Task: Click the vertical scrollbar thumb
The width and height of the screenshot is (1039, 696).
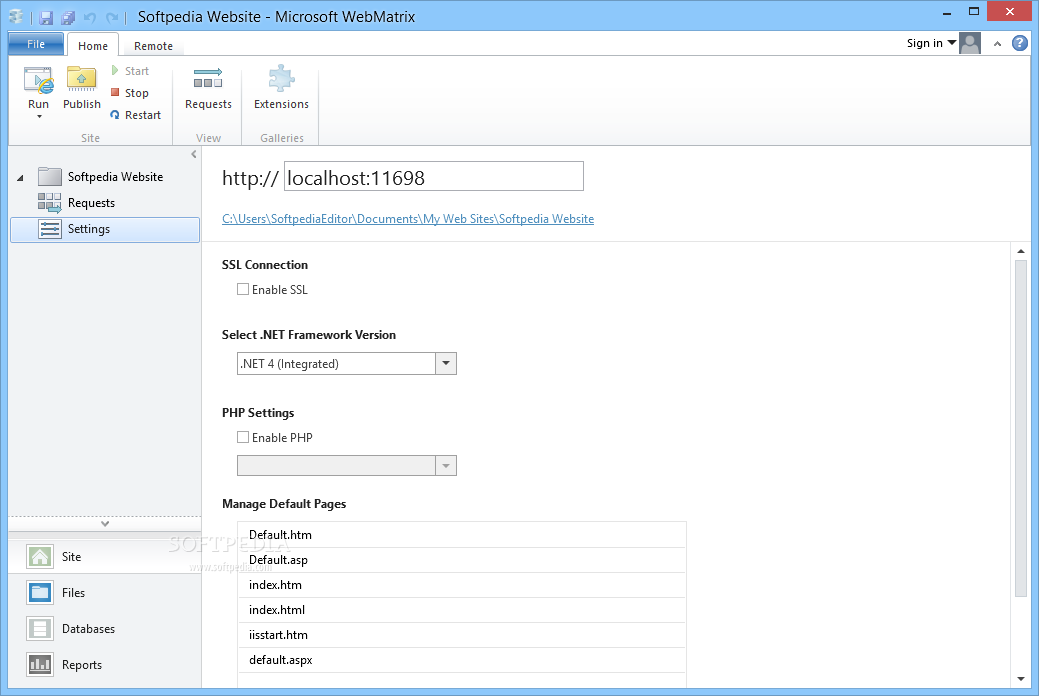Action: (x=1021, y=429)
